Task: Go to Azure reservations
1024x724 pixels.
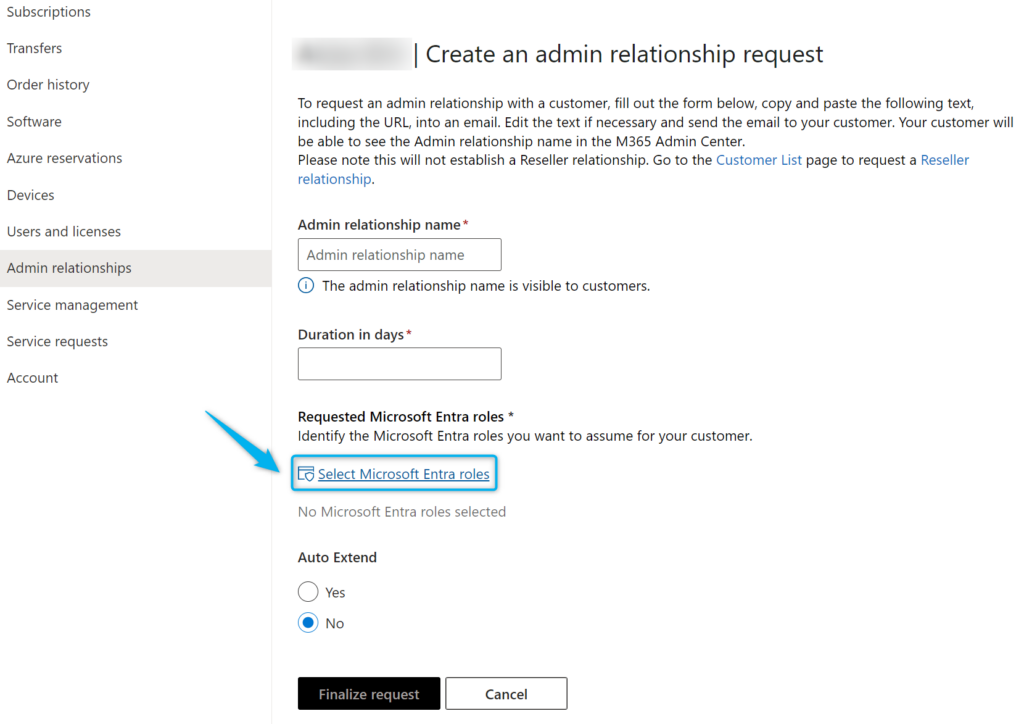Action: point(64,158)
